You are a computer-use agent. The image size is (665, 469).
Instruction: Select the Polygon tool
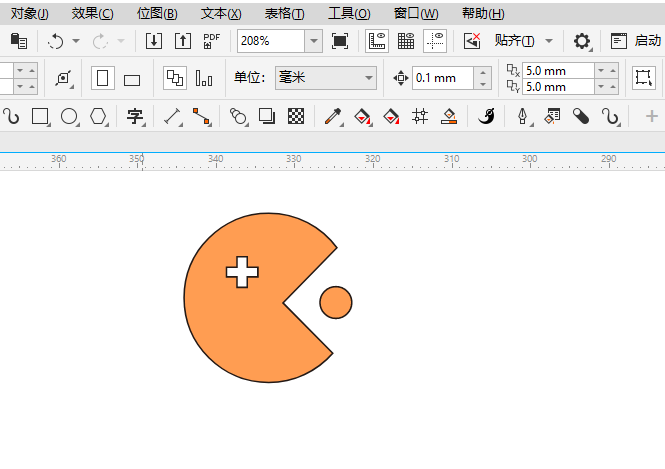[98, 117]
